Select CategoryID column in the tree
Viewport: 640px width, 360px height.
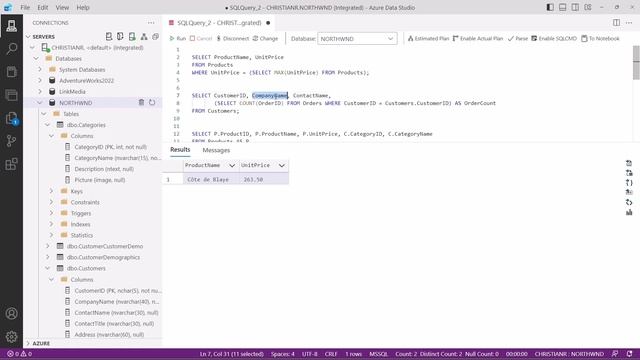110,147
